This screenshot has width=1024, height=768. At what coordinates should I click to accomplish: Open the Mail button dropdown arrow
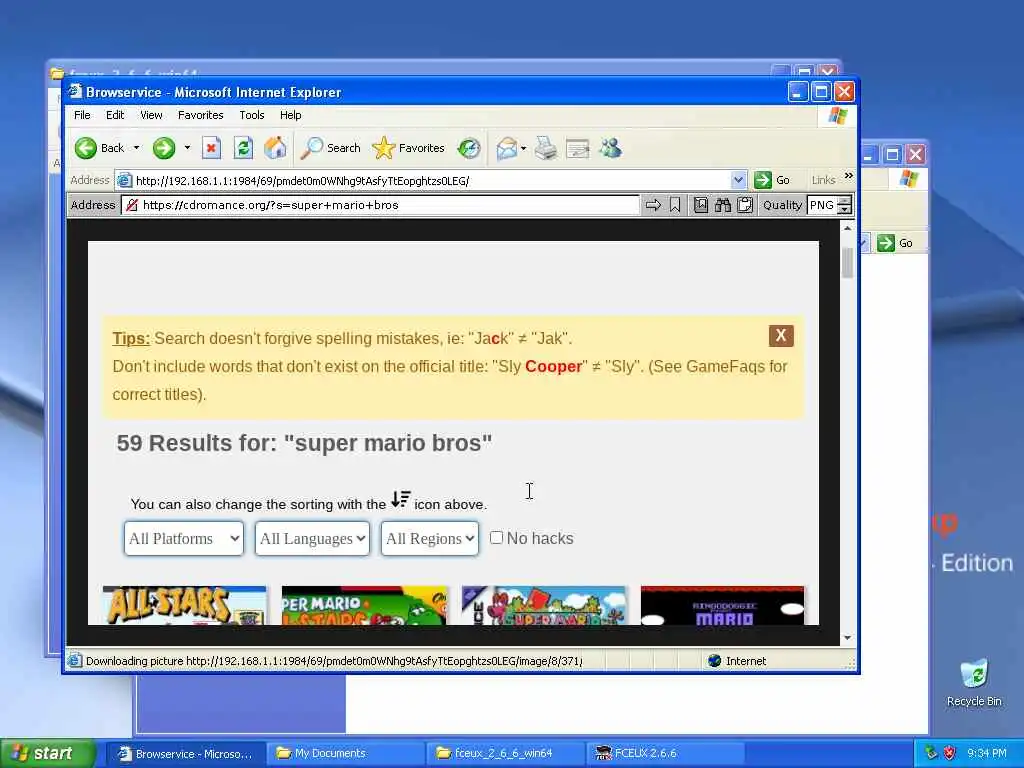point(524,149)
